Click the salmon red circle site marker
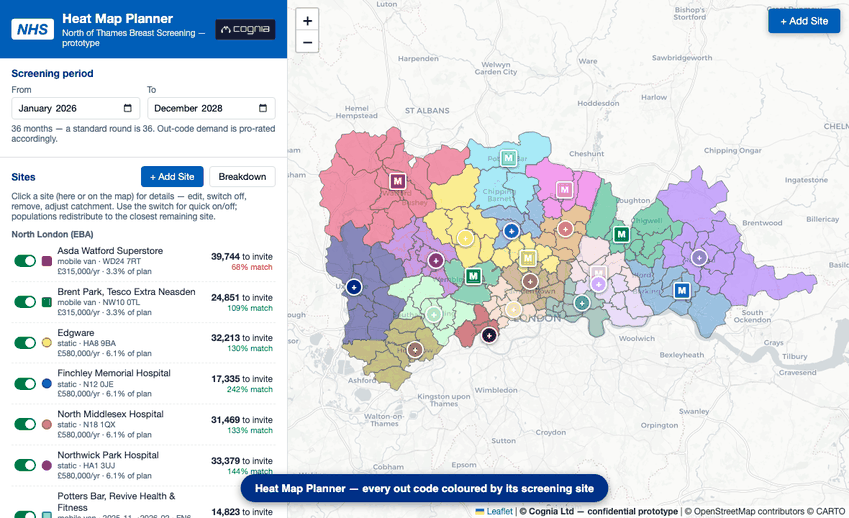The image size is (849, 518). pos(565,229)
